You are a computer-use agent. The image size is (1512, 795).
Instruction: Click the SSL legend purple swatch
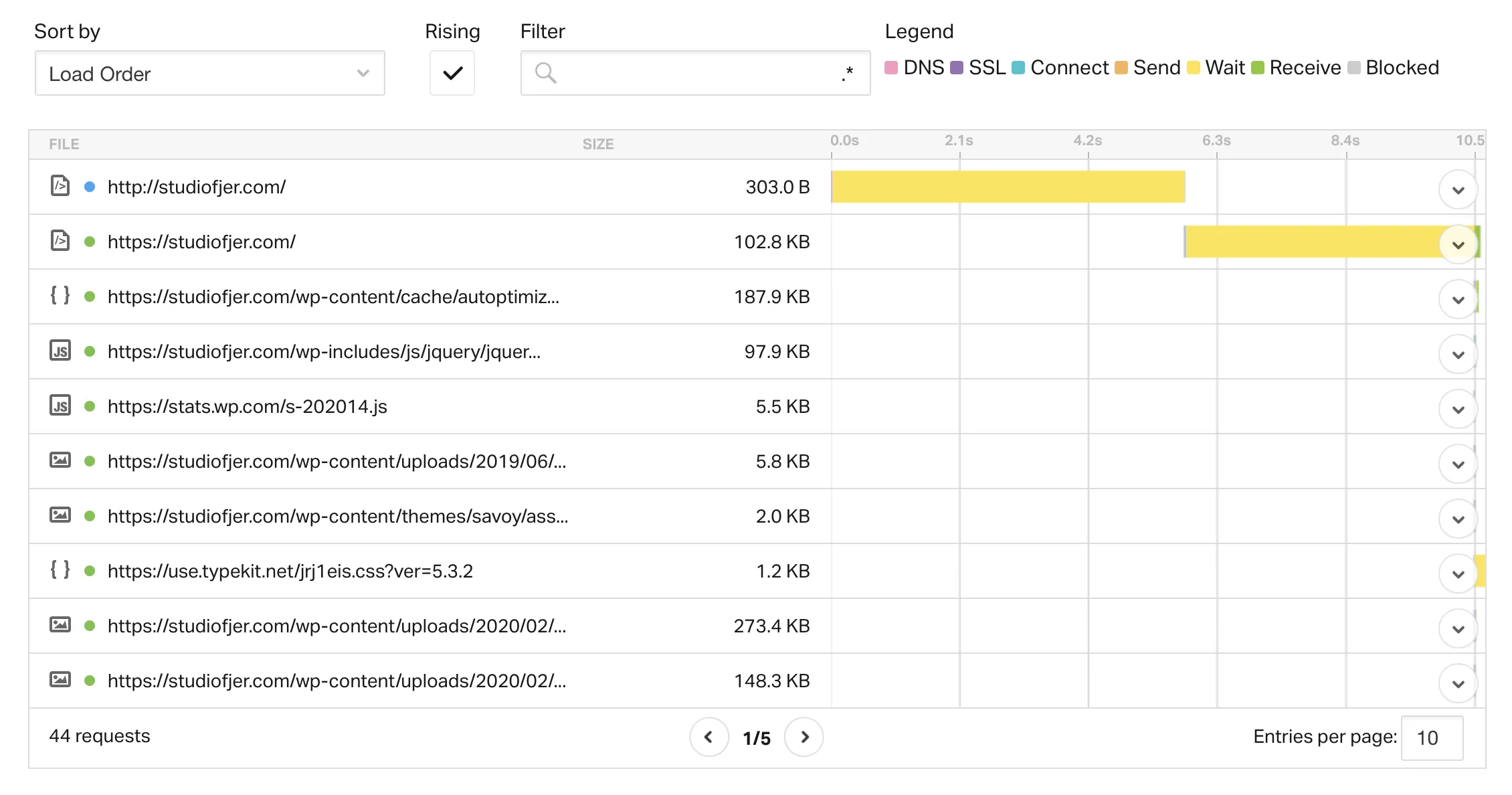[x=957, y=68]
